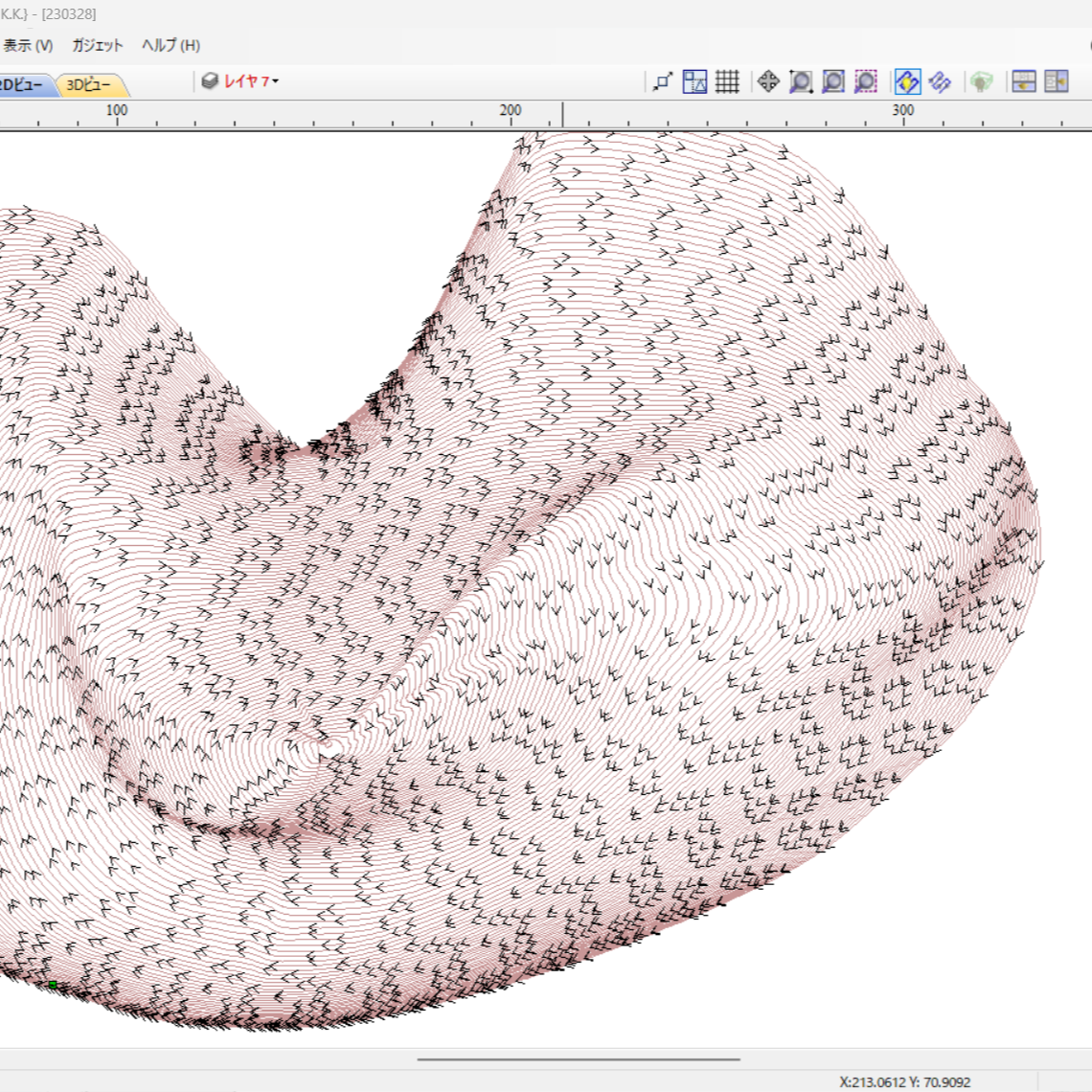Click the 300 mark on horizontal ruler
Viewport: 1092px width, 1092px height.
tap(903, 110)
